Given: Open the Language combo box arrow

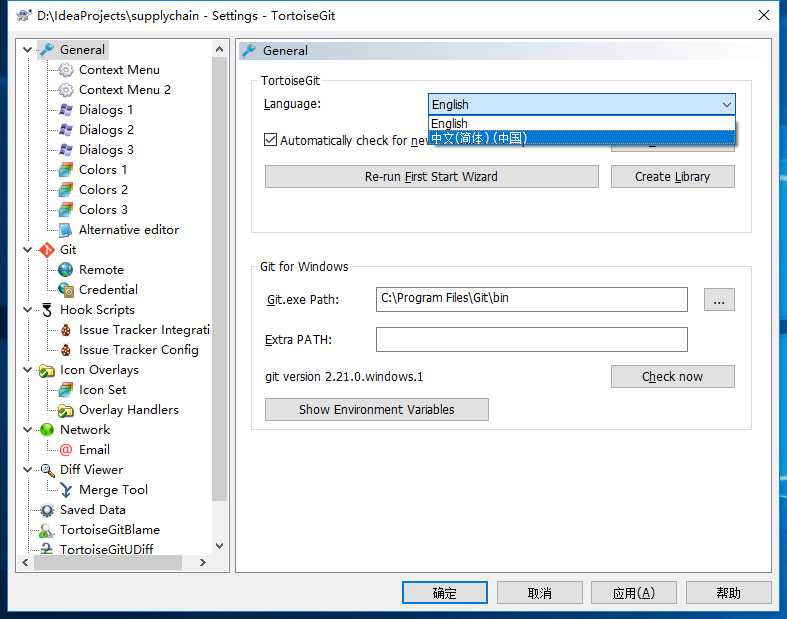Looking at the screenshot, I should click(726, 104).
